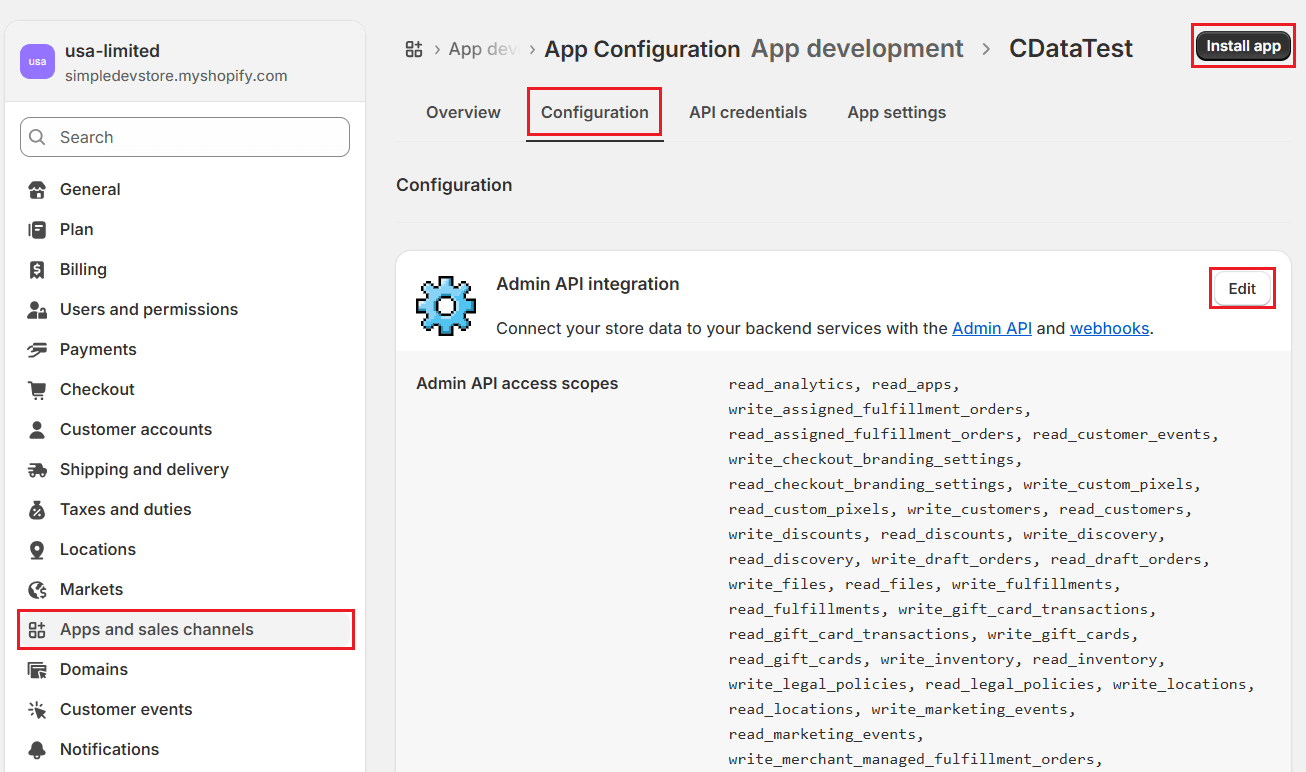Click Edit for Admin API integration

tap(1241, 289)
